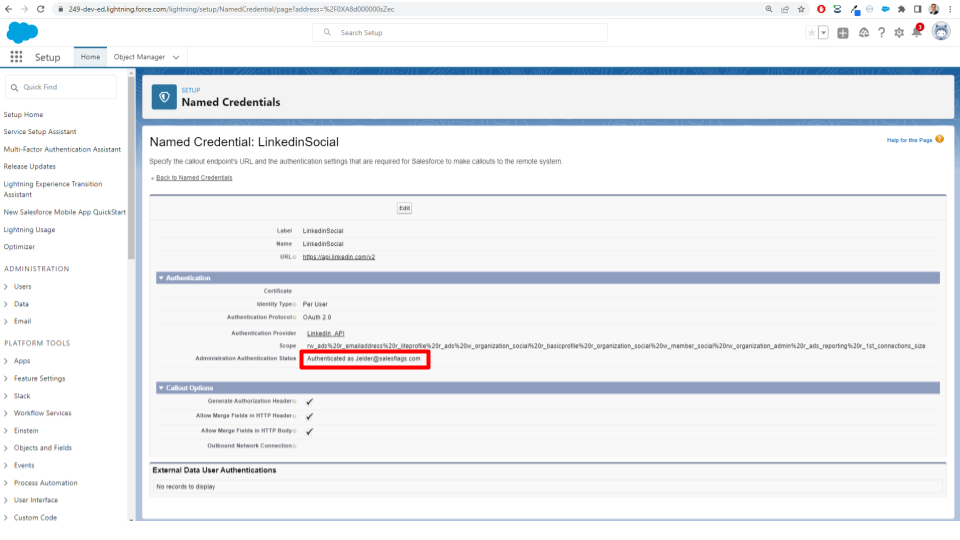Collapse the Authentication section
Screen dimensions: 960x540
tap(161, 278)
